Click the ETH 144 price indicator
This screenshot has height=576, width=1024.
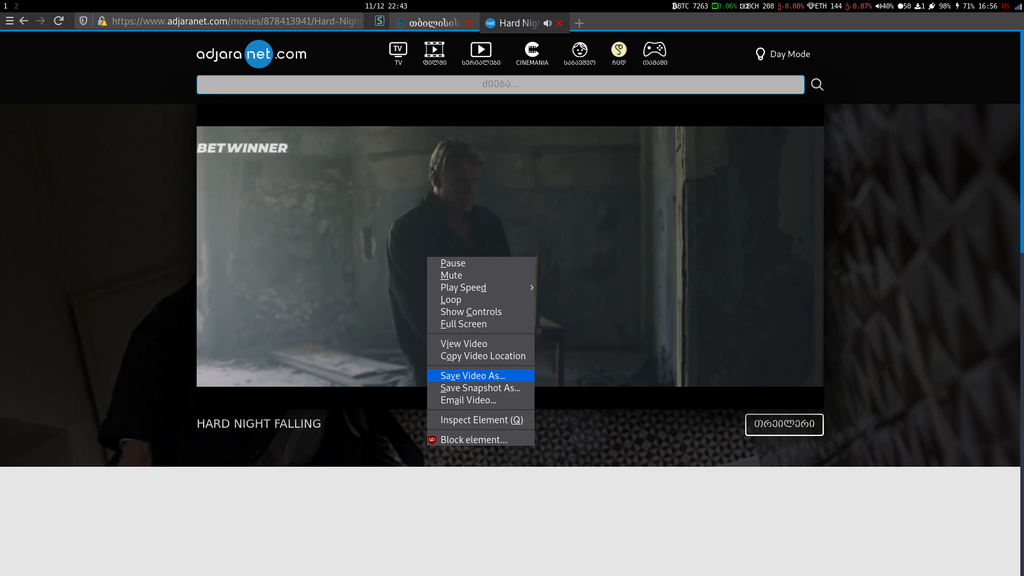click(825, 6)
